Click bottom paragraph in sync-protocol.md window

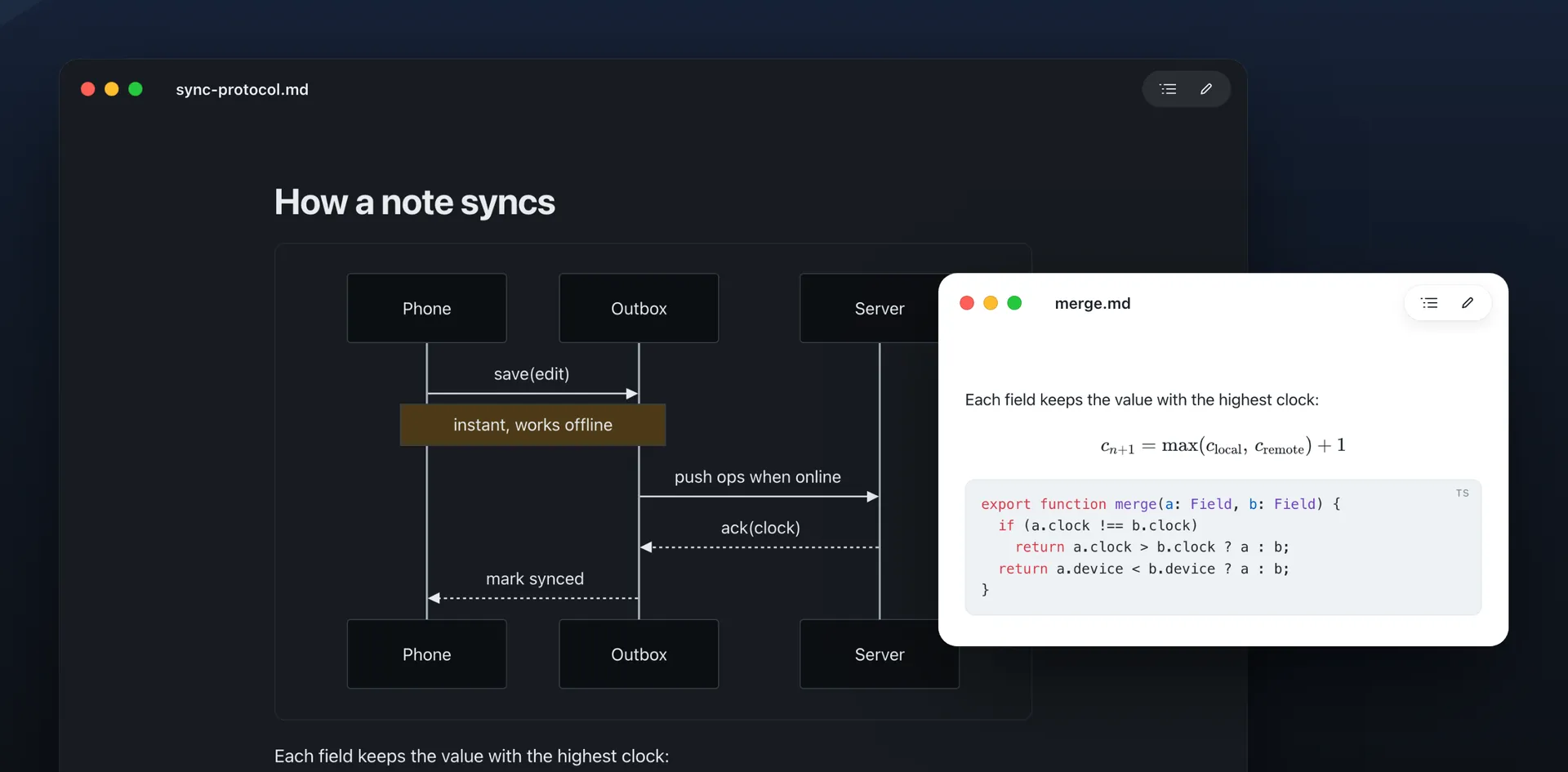(471, 756)
